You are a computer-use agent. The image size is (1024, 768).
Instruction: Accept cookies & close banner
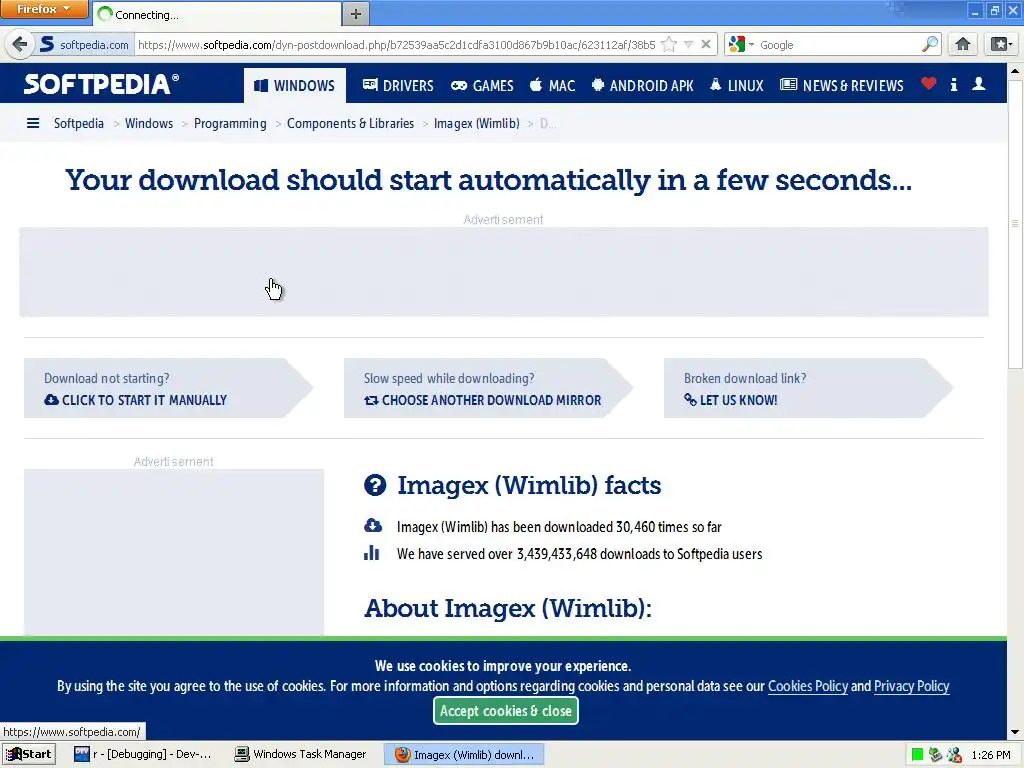(x=505, y=711)
